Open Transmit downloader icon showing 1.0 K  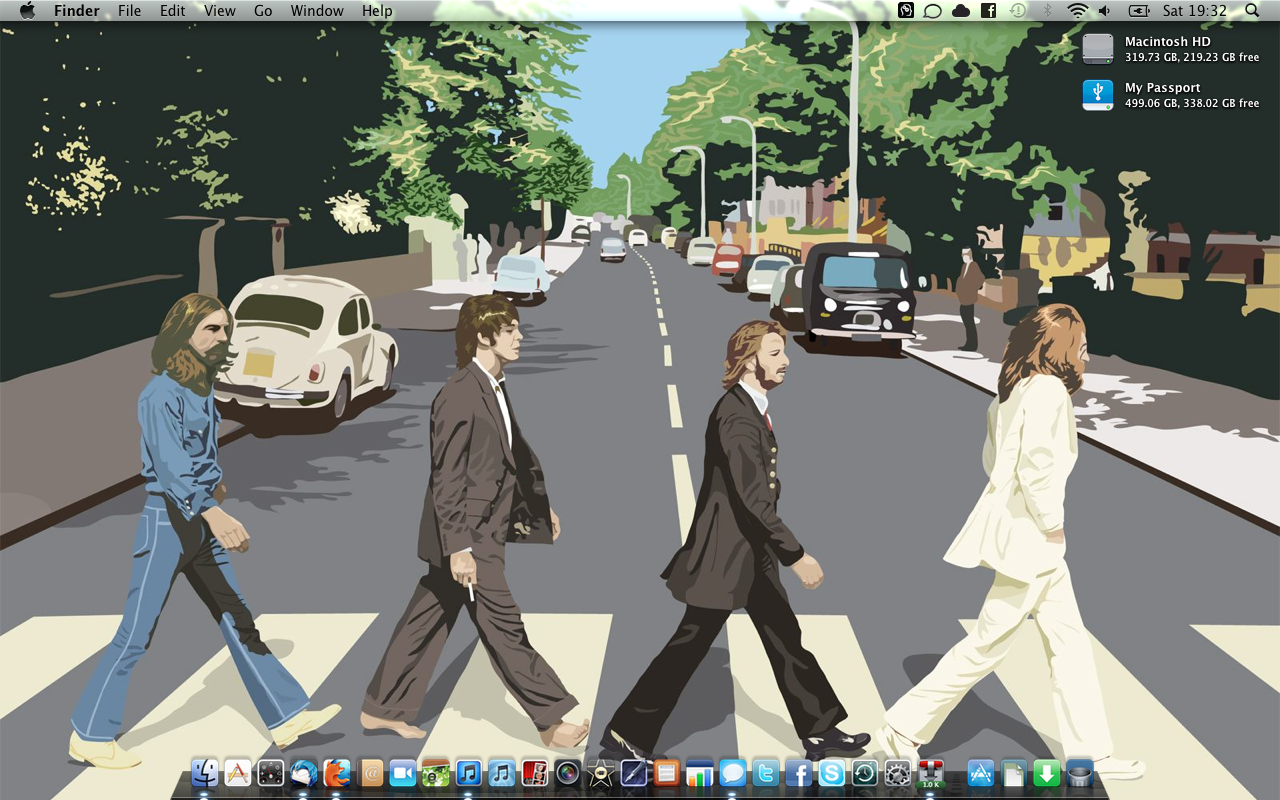931,772
